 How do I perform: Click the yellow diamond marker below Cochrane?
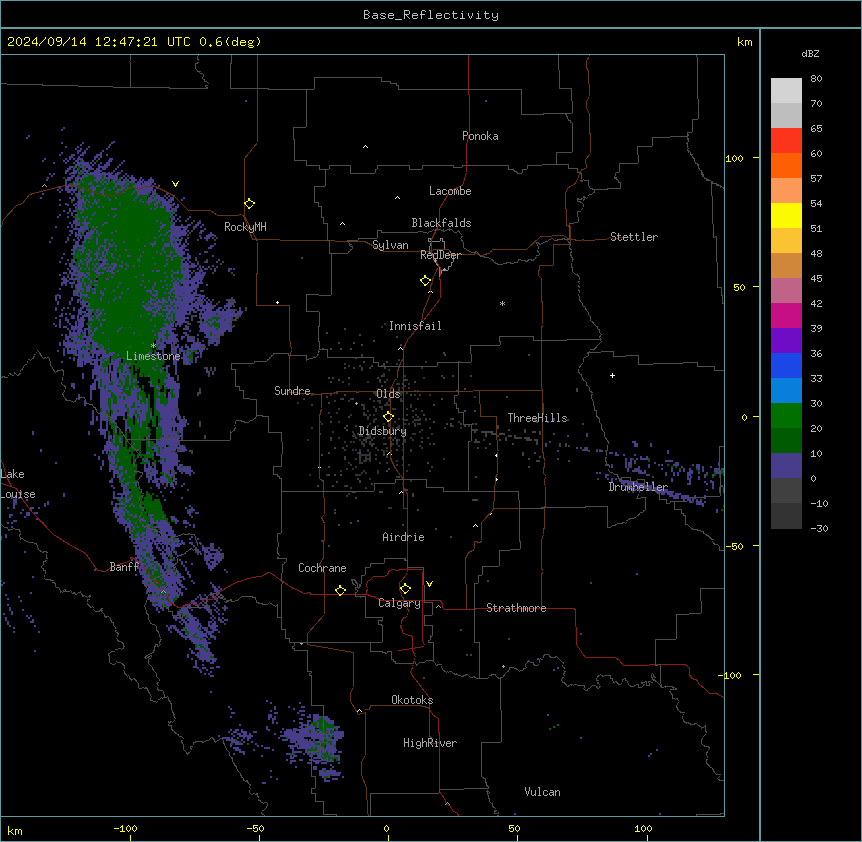(340, 590)
